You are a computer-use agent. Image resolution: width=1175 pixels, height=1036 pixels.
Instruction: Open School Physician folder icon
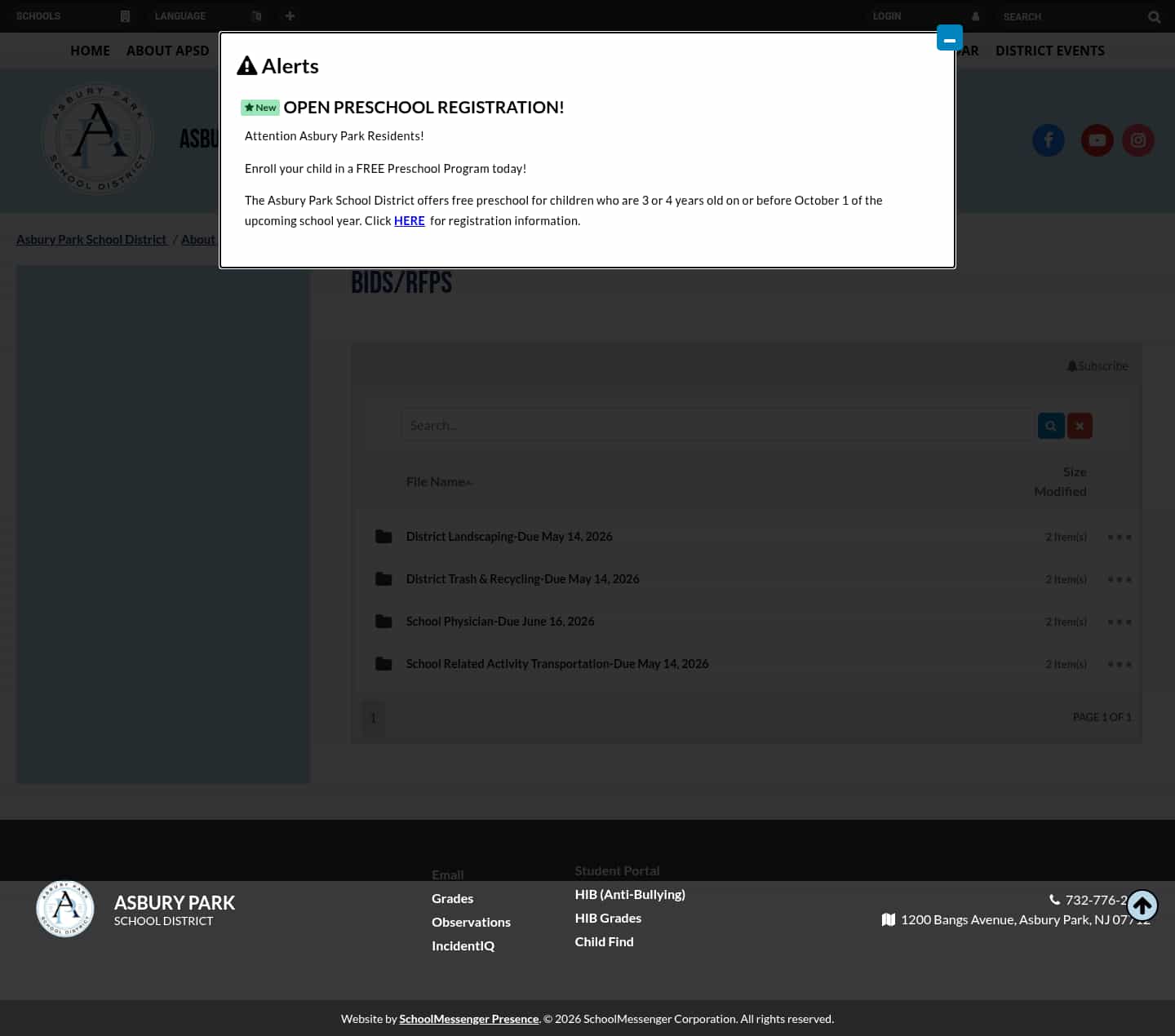[384, 622]
